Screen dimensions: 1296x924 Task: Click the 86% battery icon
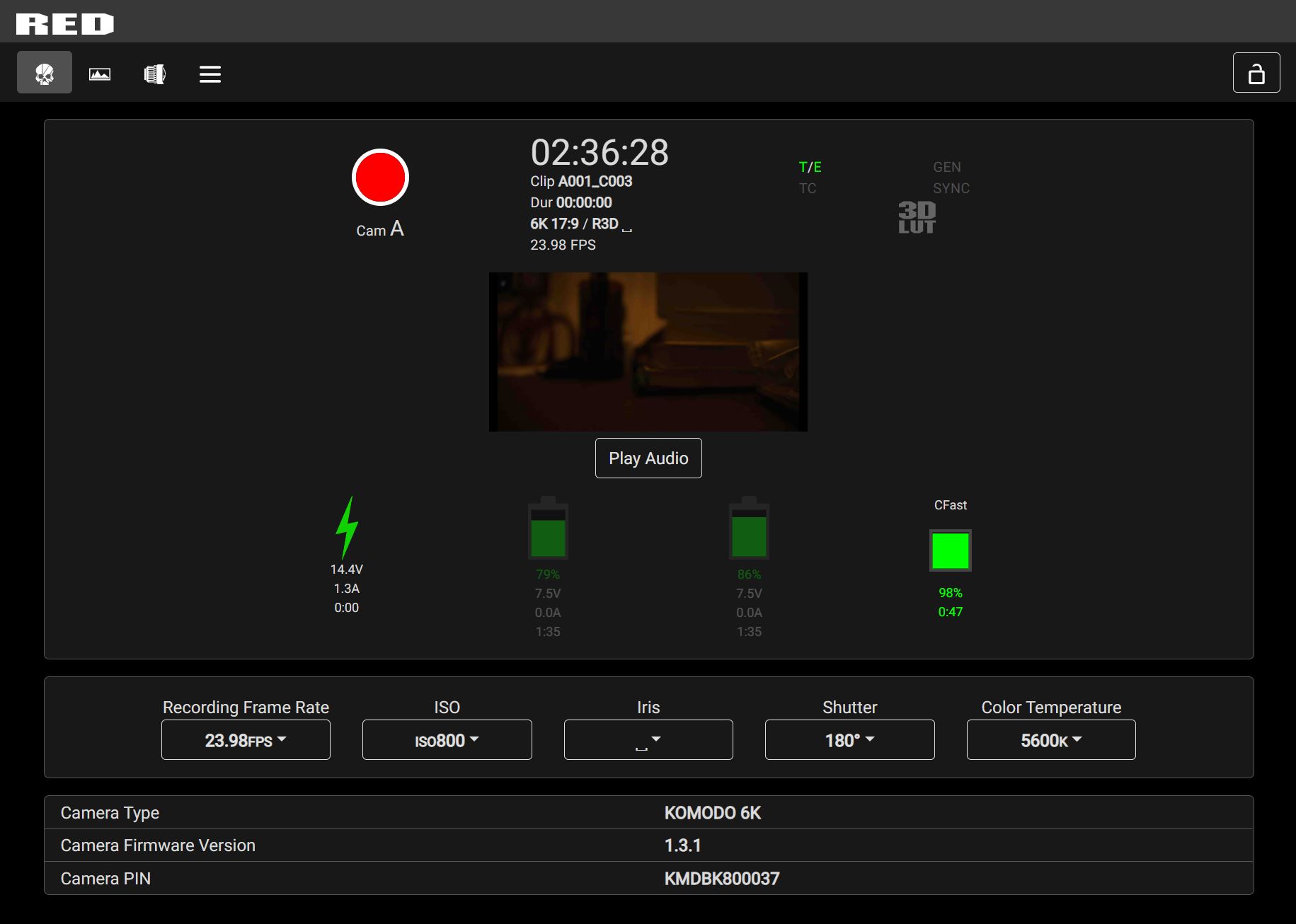click(x=749, y=529)
